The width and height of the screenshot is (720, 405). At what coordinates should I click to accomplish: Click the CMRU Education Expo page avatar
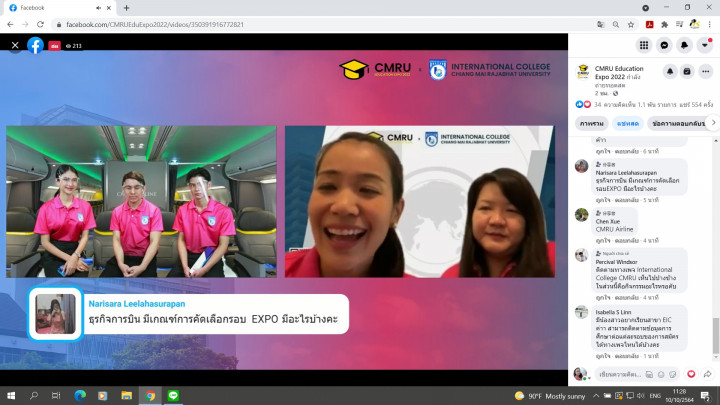(x=583, y=72)
